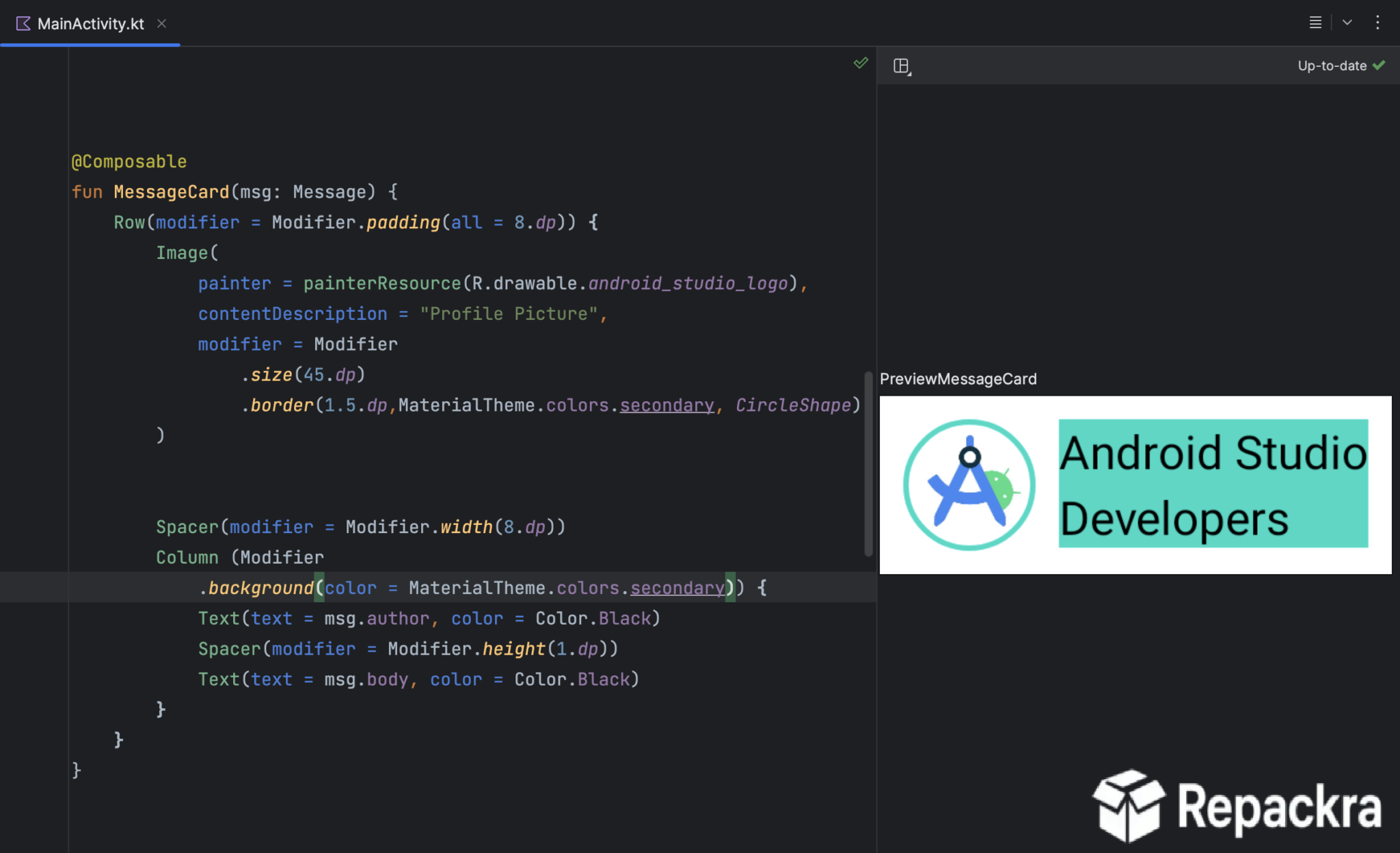
Task: Click the 'fun' keyword
Action: [87, 192]
